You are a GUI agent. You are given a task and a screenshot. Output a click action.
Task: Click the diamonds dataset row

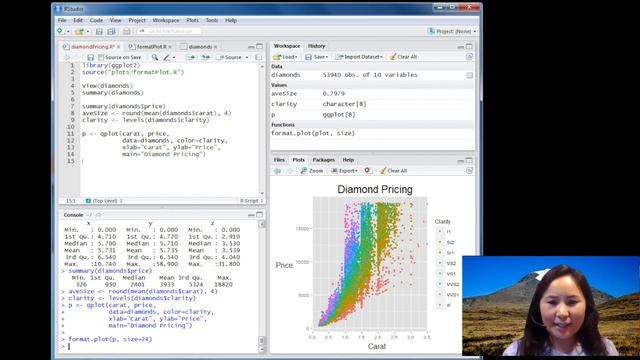click(x=372, y=75)
